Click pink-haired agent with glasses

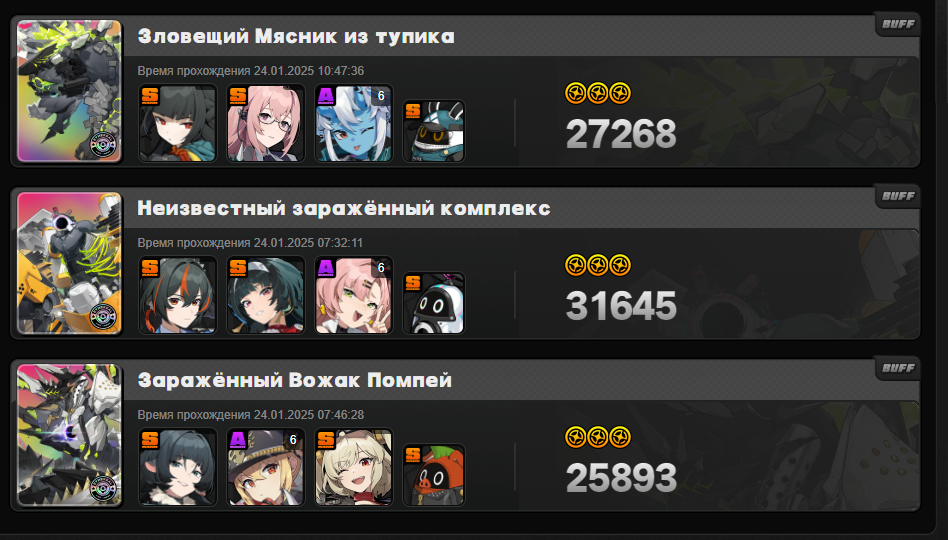(265, 123)
